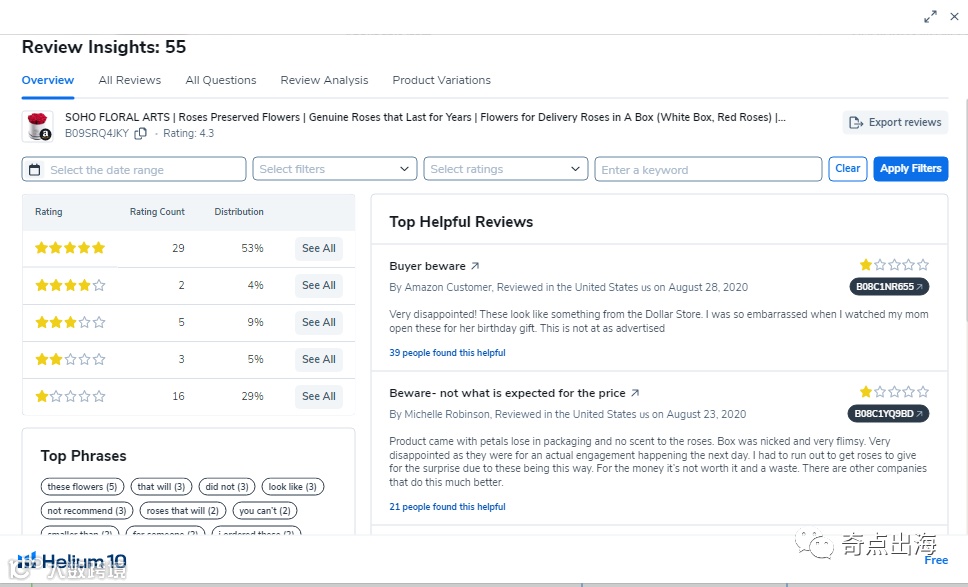Click the rose product thumbnail image
Image resolution: width=968 pixels, height=587 pixels.
38,126
